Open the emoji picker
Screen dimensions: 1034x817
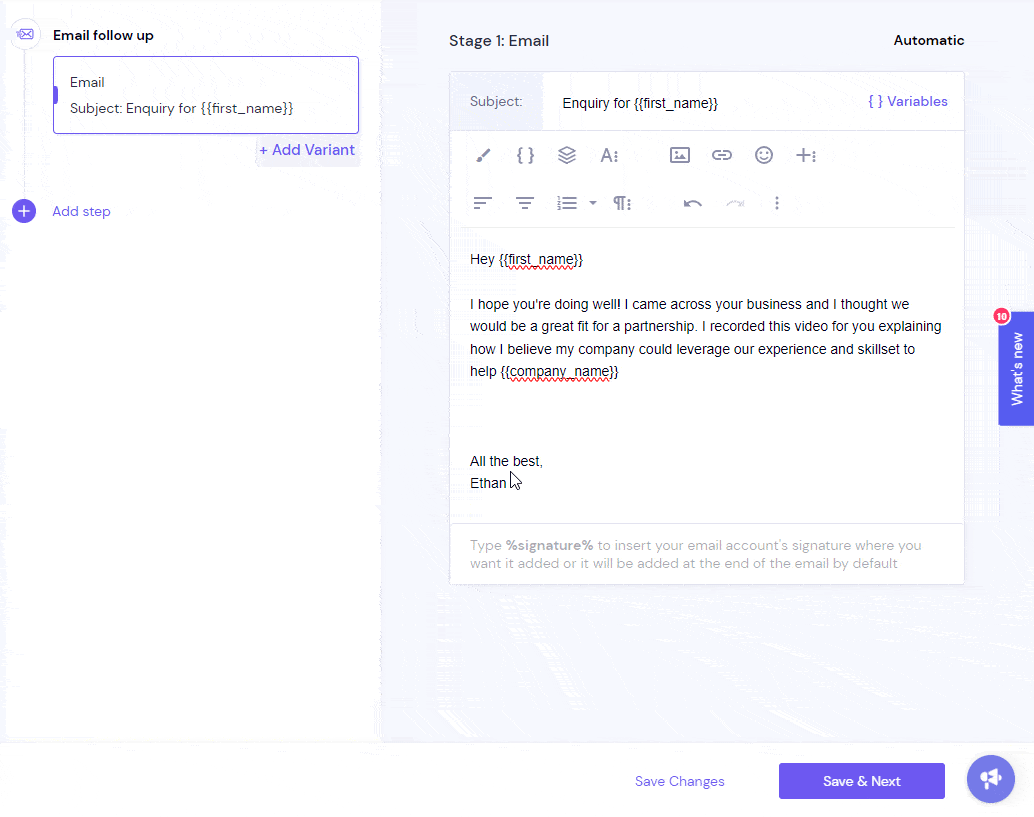(764, 156)
